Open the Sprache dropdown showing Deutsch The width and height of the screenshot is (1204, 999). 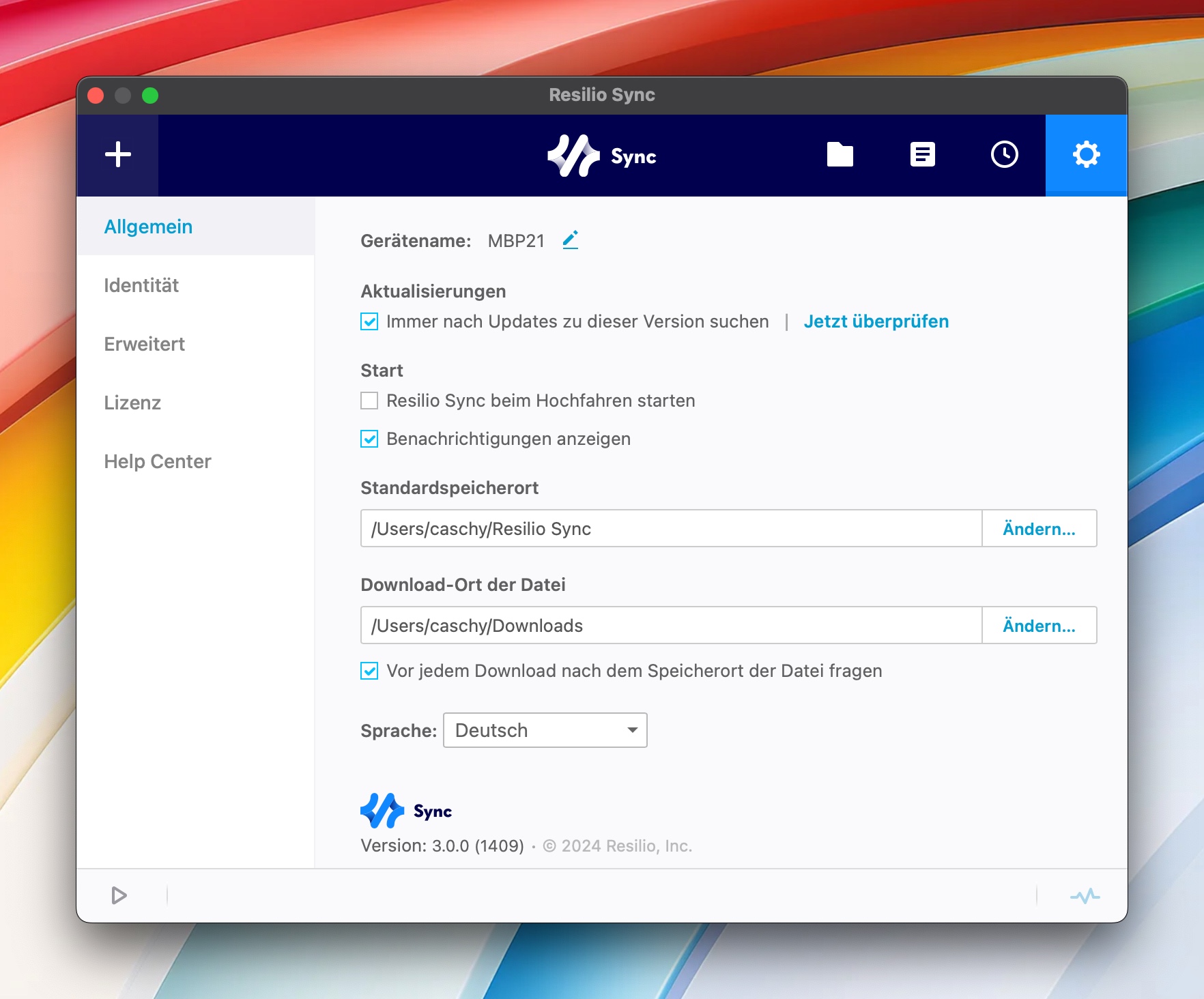[x=545, y=730]
